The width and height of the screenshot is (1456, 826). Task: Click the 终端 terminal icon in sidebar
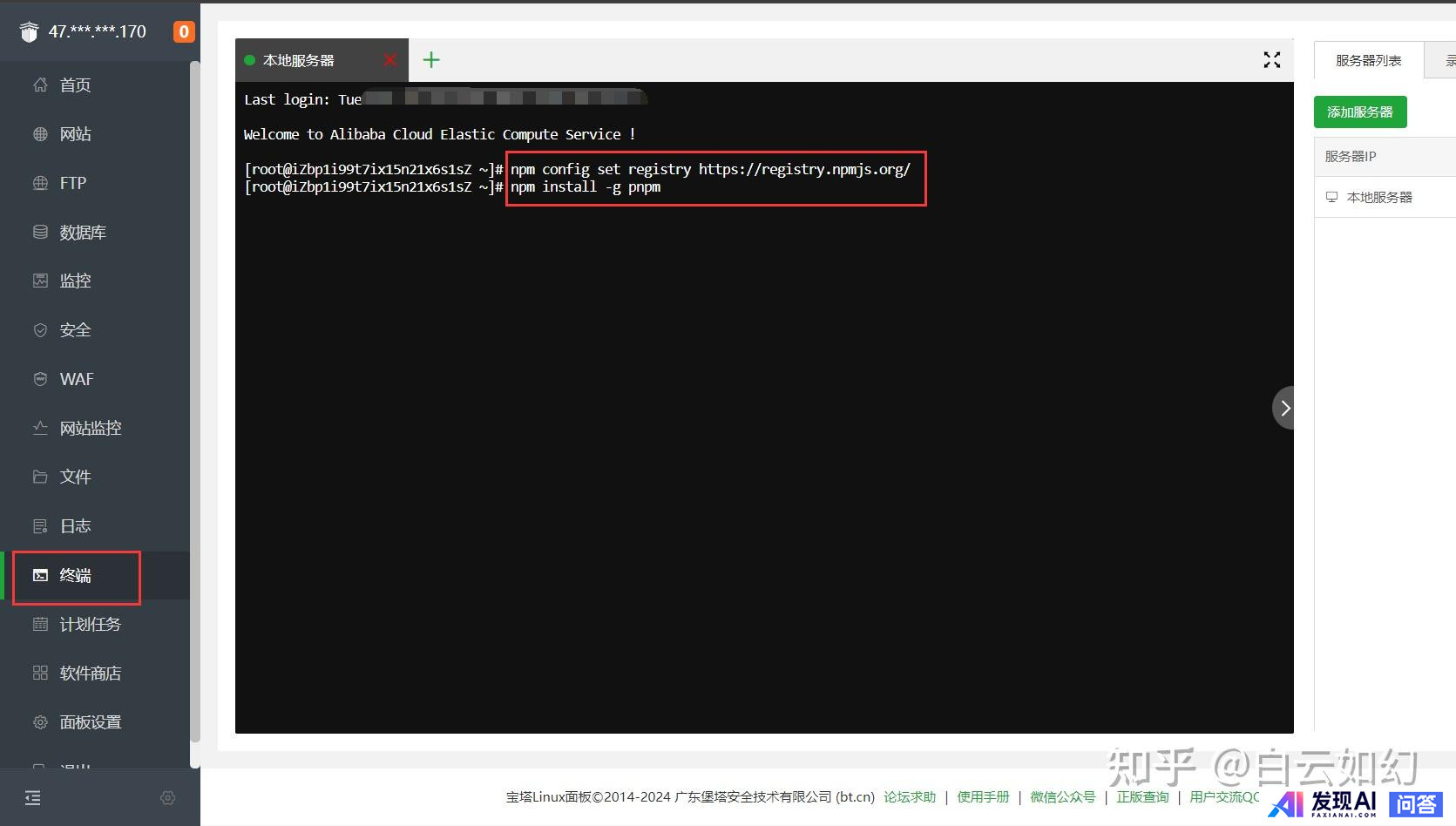[x=40, y=575]
